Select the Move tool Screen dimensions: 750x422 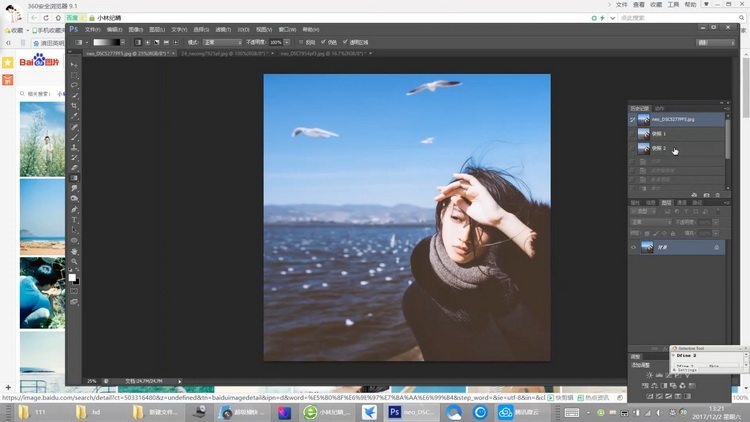pos(74,65)
